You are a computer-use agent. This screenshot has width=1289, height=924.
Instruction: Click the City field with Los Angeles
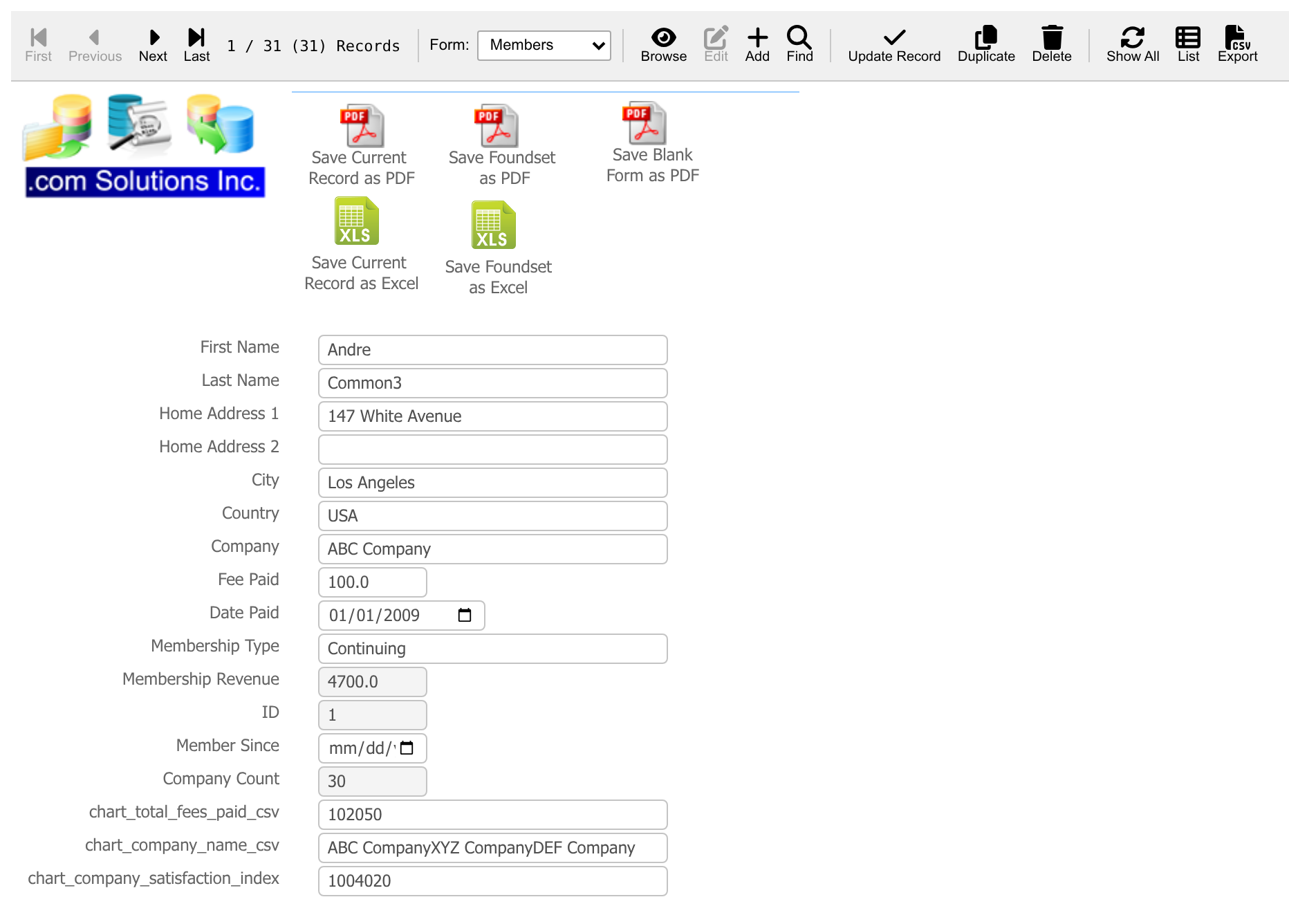pos(492,483)
